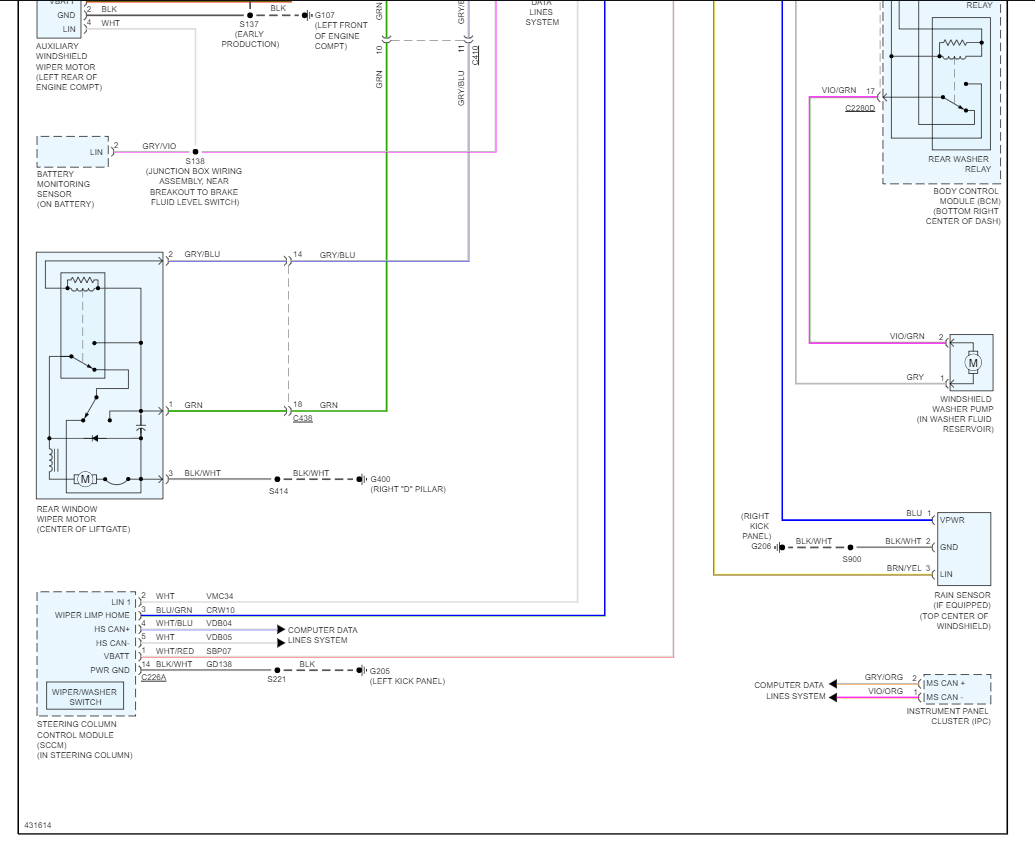Click the C226A connector link
The height and width of the screenshot is (845, 1035).
click(154, 677)
